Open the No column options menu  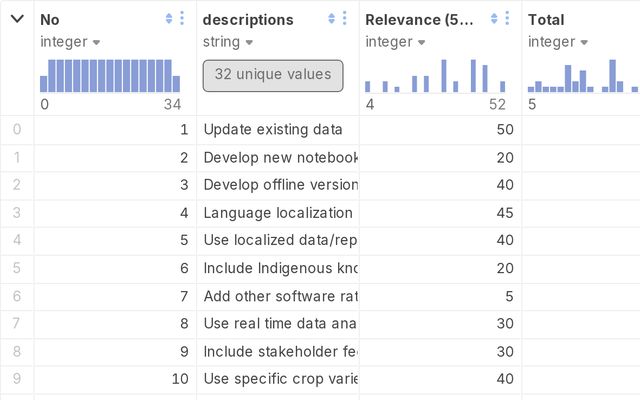181,19
